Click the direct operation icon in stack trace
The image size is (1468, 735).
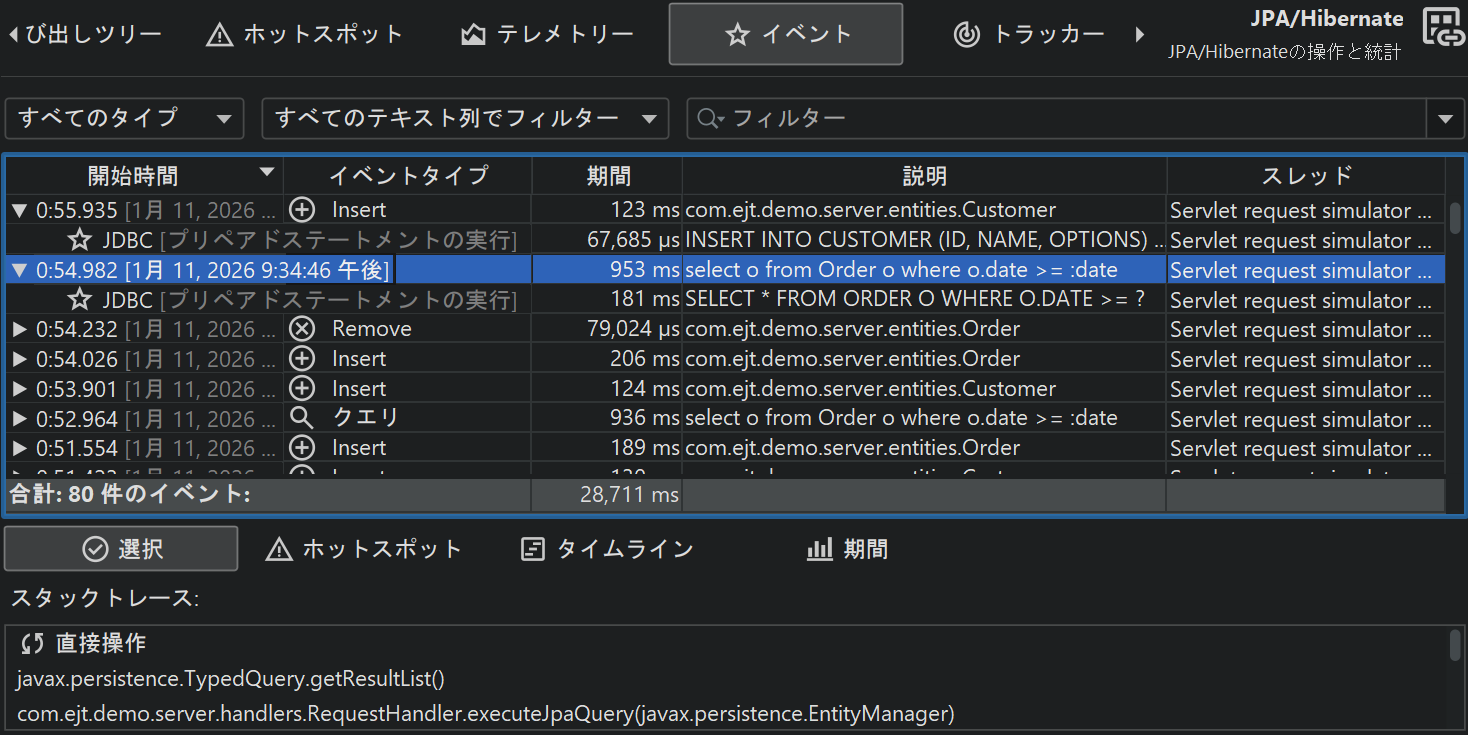coord(33,644)
